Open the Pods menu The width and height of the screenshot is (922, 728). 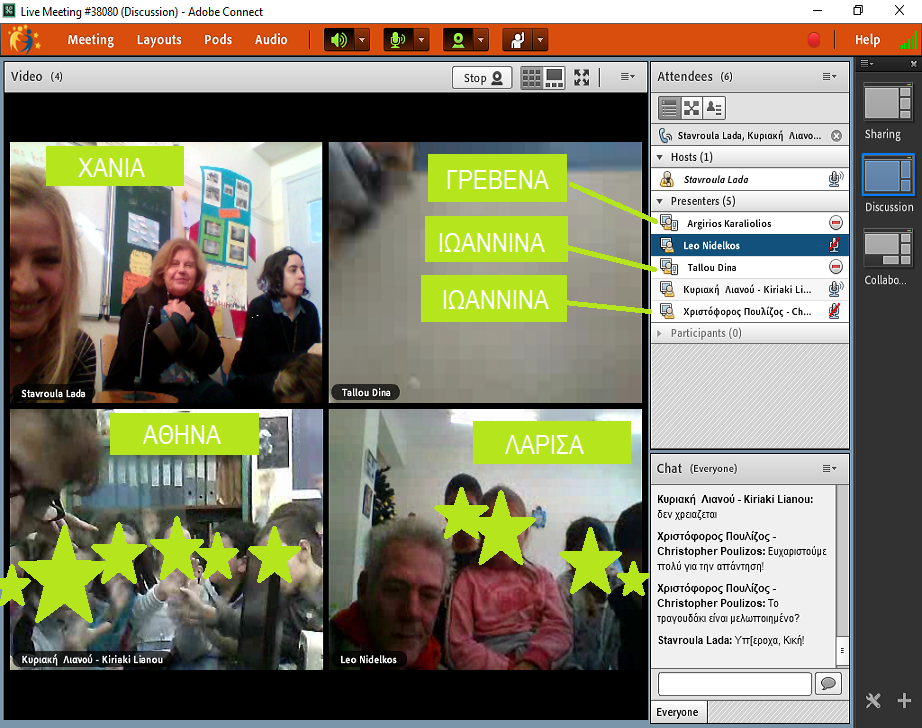(x=218, y=39)
